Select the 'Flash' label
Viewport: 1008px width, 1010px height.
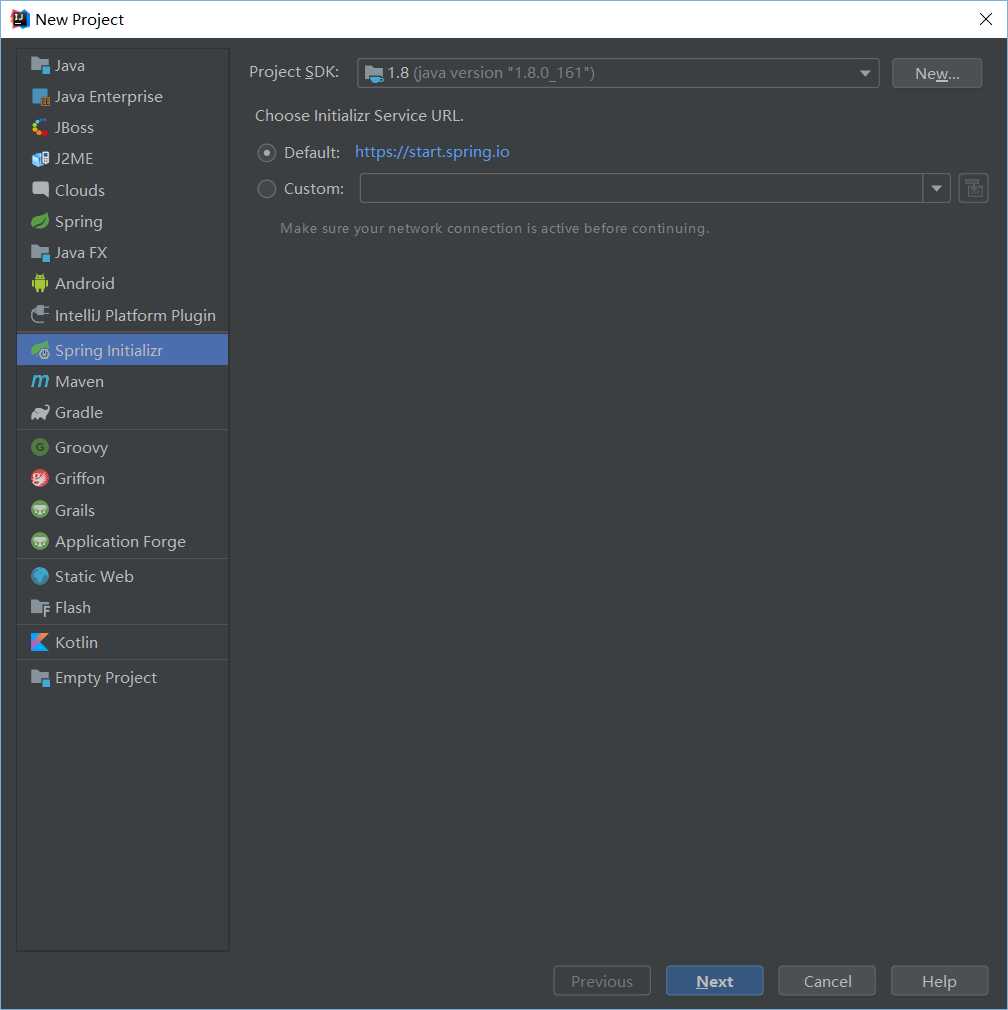pos(73,607)
